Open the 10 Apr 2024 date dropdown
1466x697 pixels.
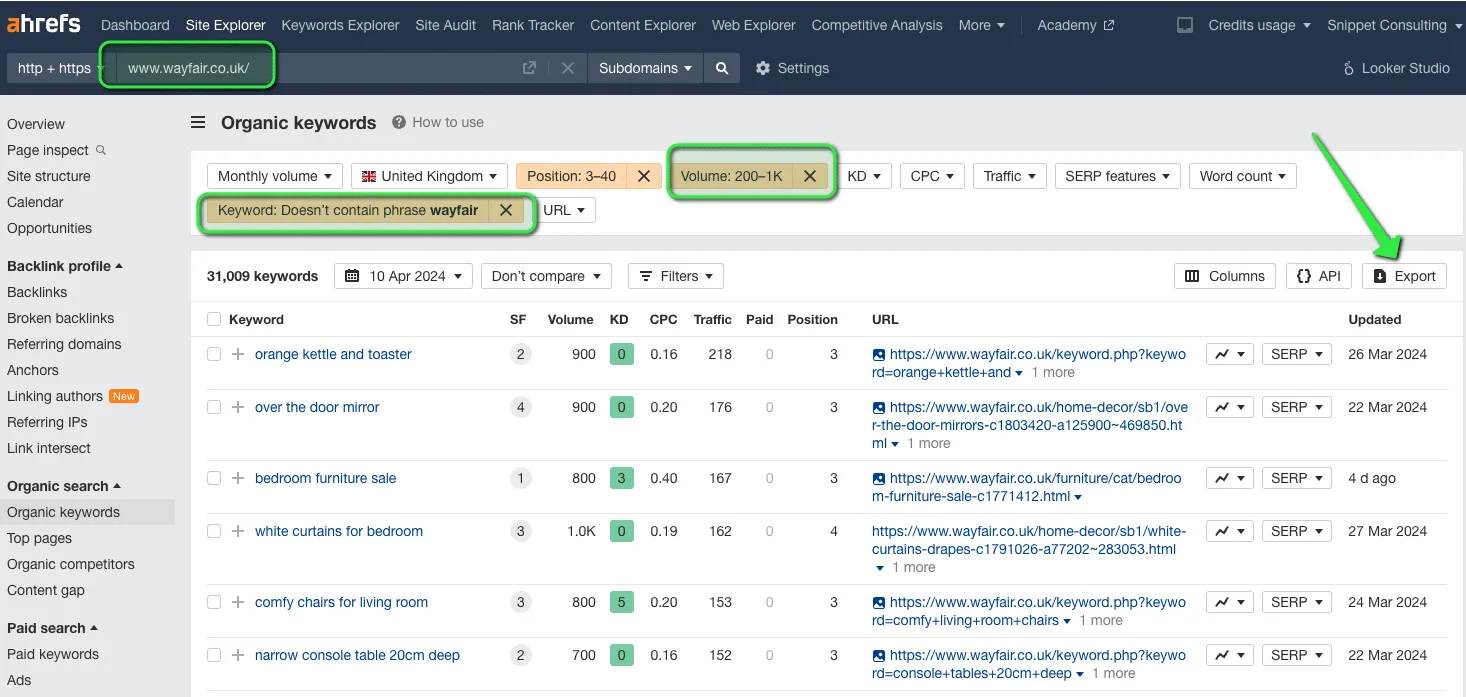click(403, 276)
